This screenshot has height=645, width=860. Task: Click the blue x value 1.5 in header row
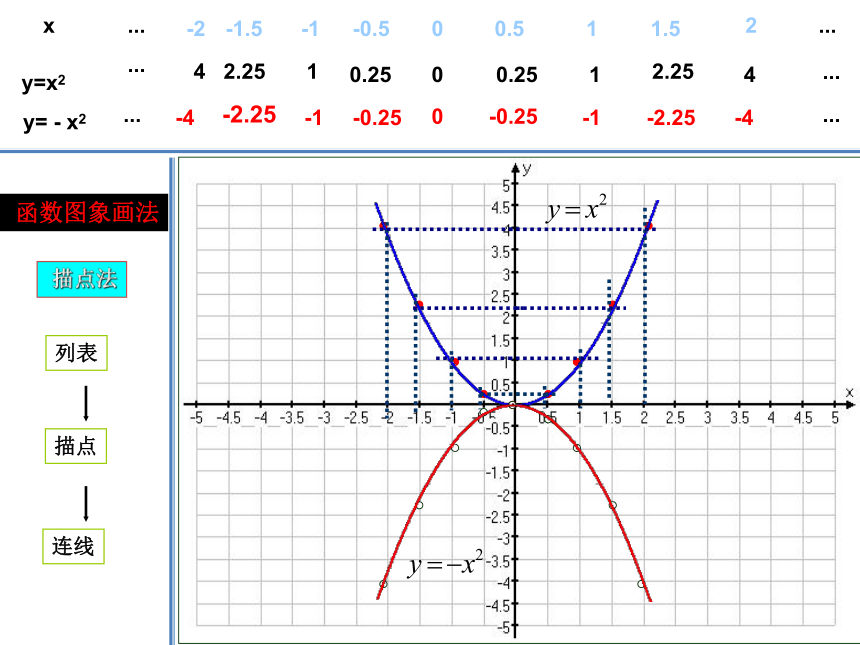tap(665, 29)
